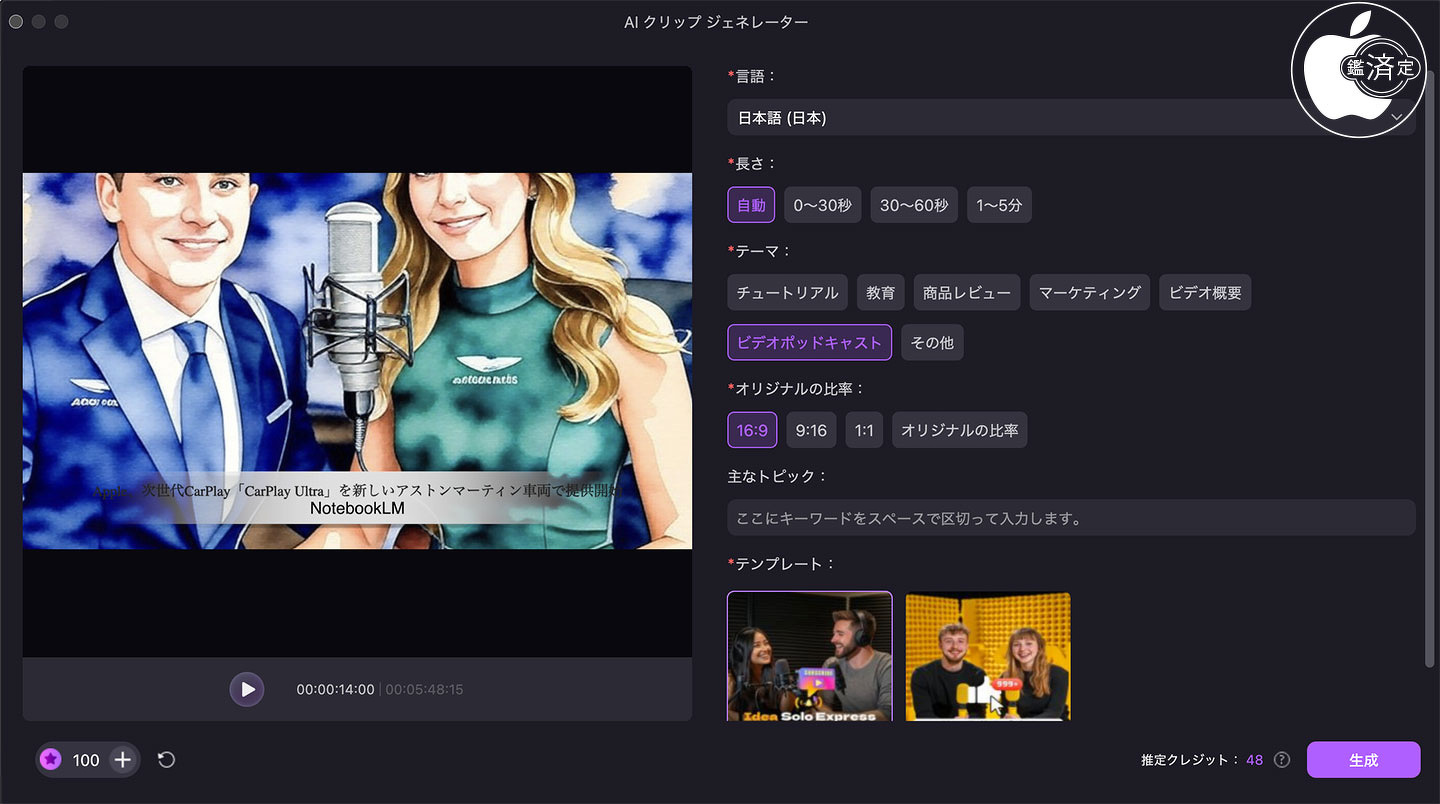
Task: Open the 言語 dropdown 日本語 (日本)
Action: pyautogui.click(x=1071, y=118)
